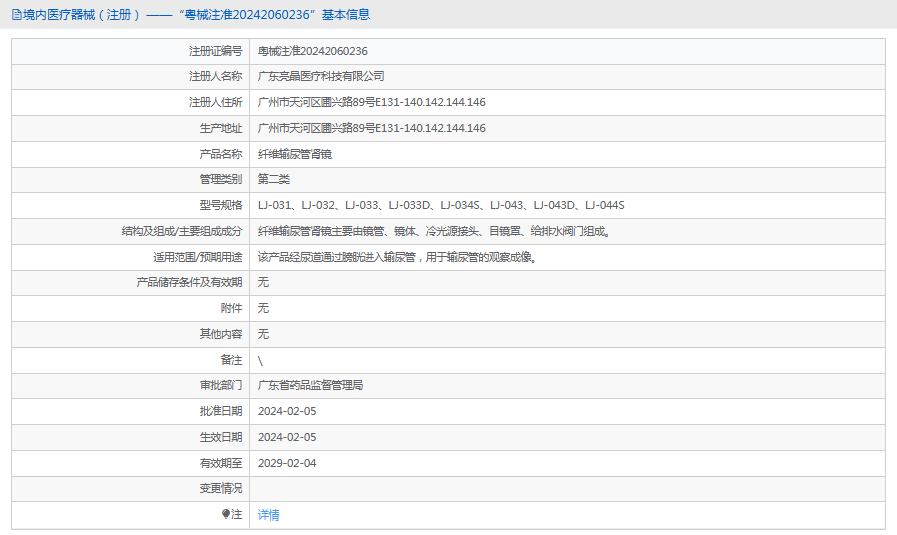This screenshot has height=535, width=897.
Task: Click the 有效期至 label
Action: [221, 463]
